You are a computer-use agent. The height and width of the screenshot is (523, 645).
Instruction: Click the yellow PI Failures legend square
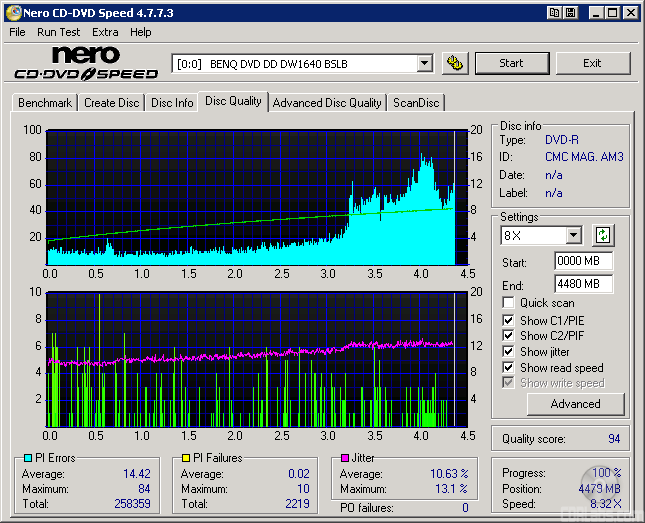pyautogui.click(x=186, y=458)
